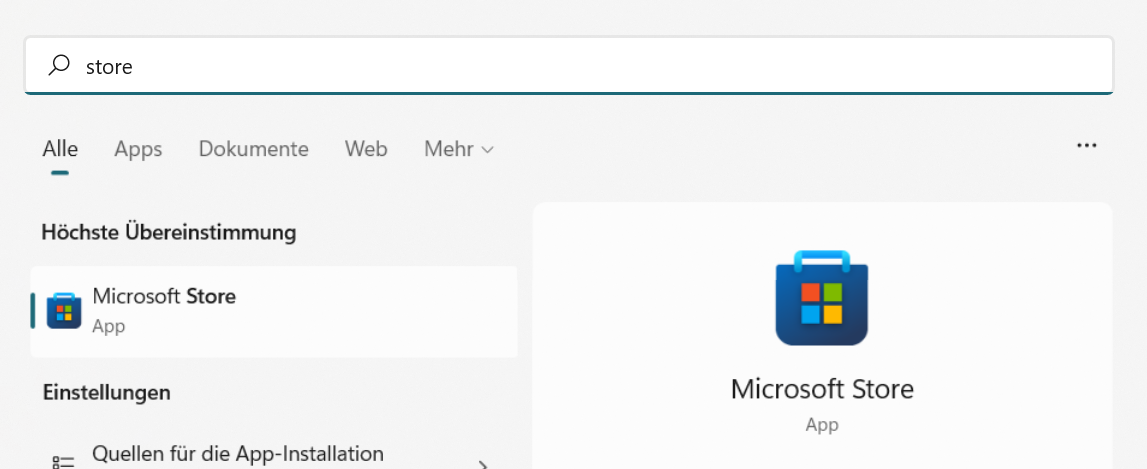Click the 'Einstellungen' section heading
1147x469 pixels.
pos(107,392)
